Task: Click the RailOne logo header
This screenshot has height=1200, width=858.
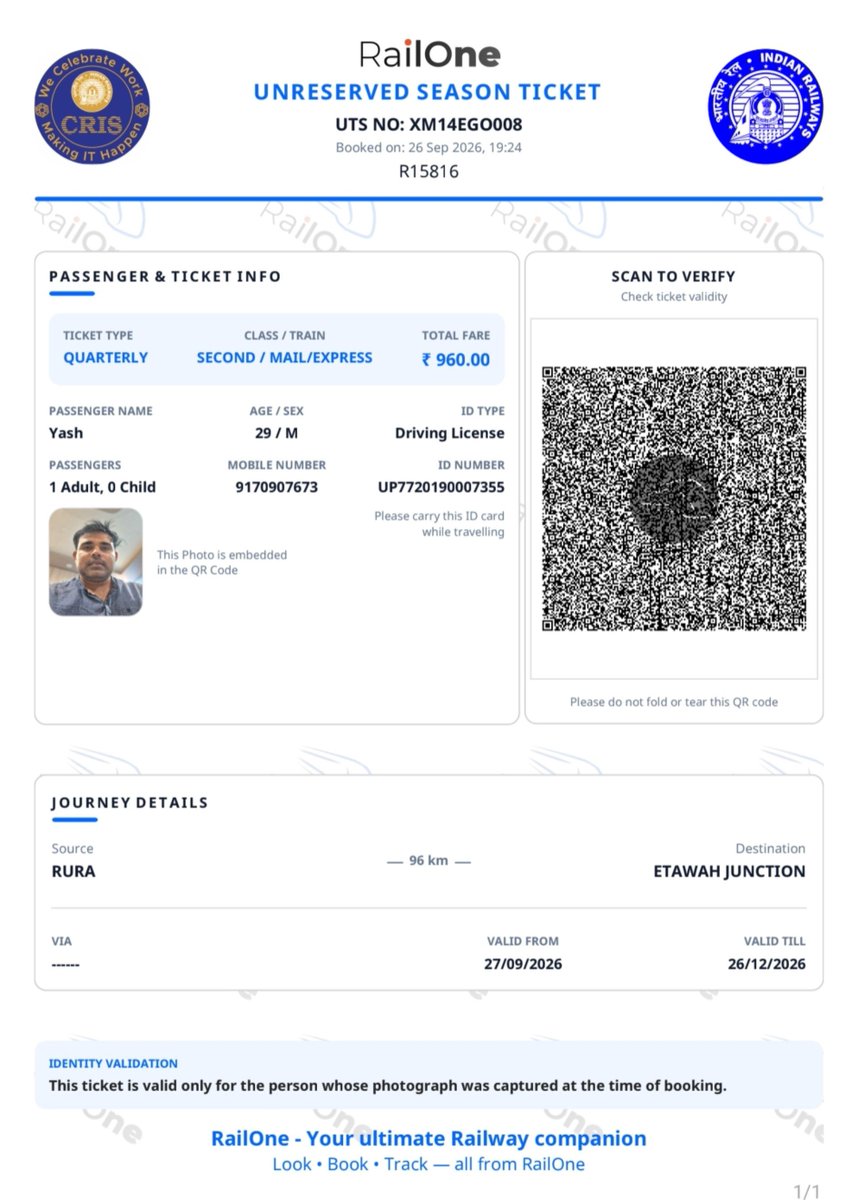Action: tap(429, 54)
